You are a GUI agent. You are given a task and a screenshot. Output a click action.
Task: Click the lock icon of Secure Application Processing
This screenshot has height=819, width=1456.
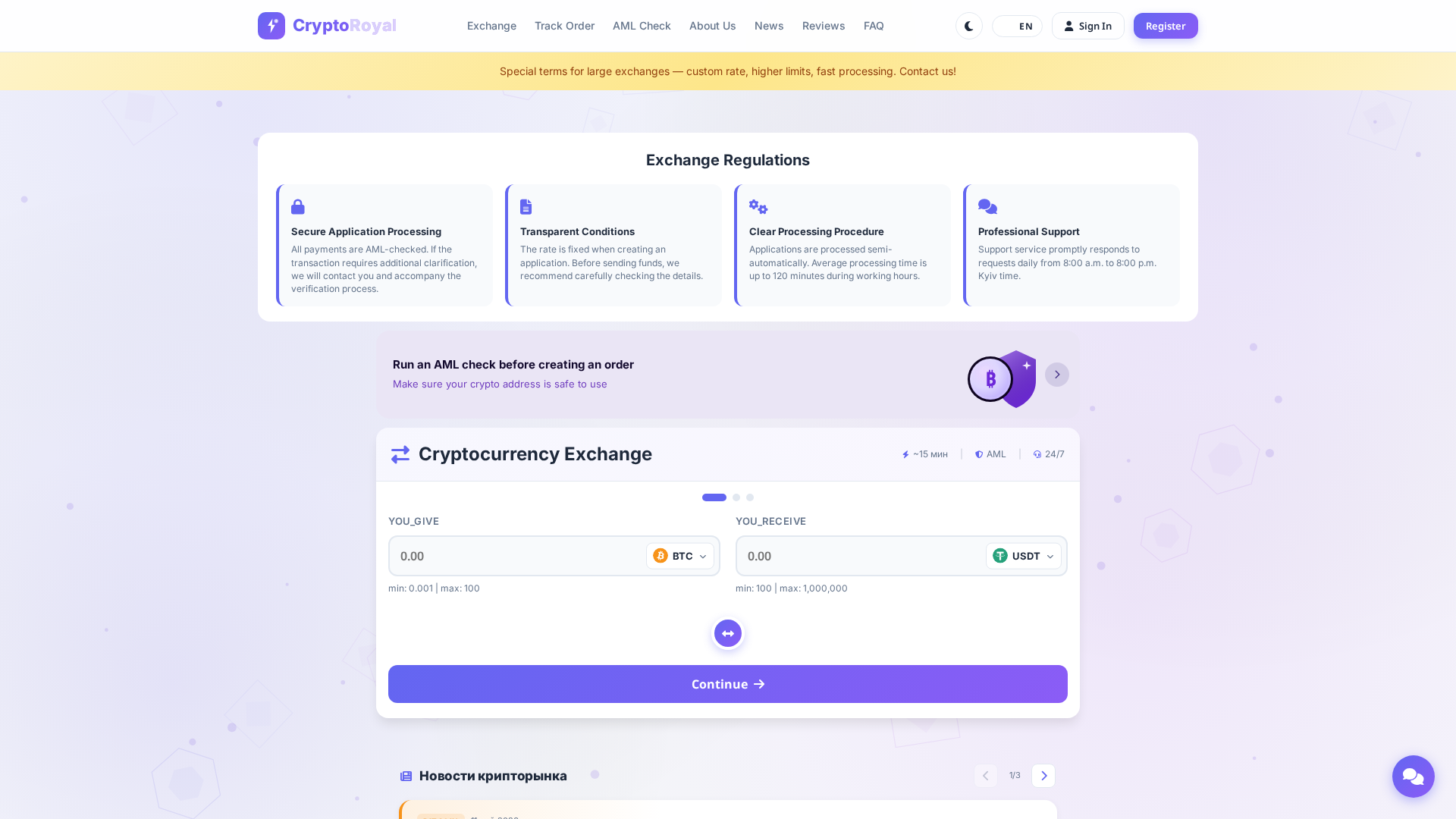point(298,206)
